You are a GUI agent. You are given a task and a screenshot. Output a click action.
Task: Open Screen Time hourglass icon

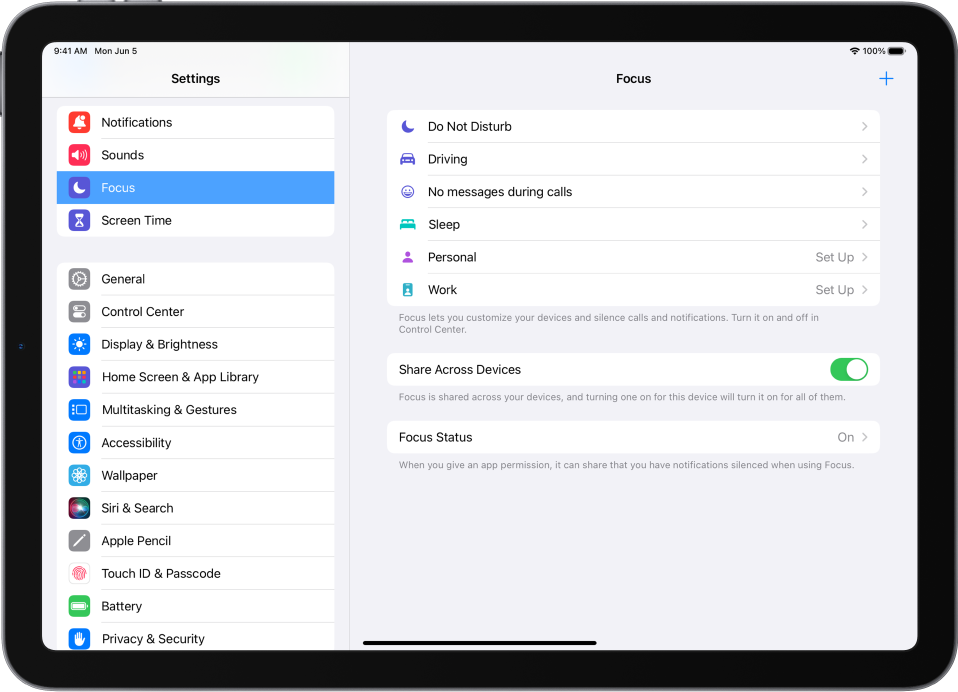79,220
